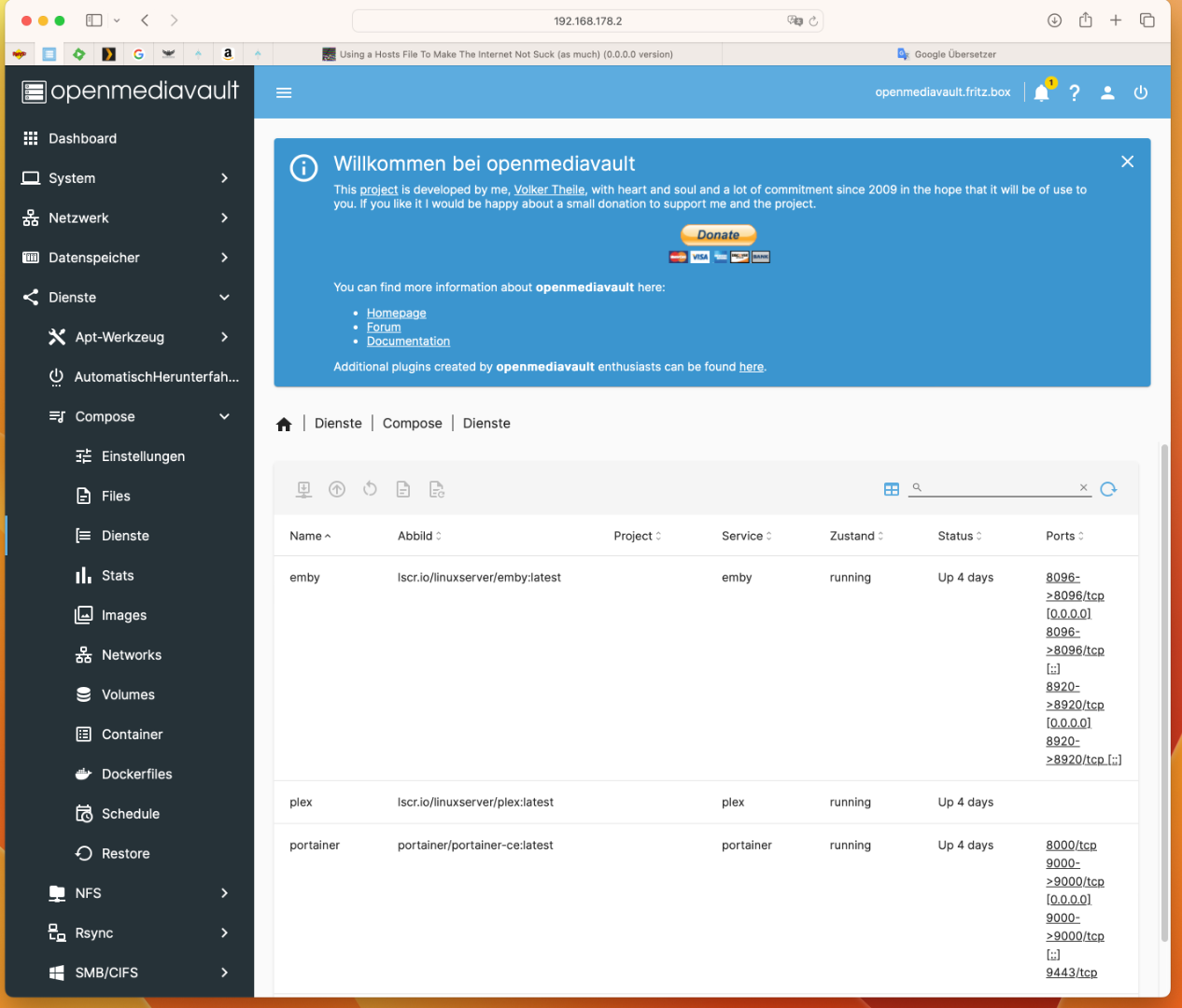1182x1008 pixels.
Task: Collapse the Dienste menu in sidebar
Action: pyautogui.click(x=130, y=297)
